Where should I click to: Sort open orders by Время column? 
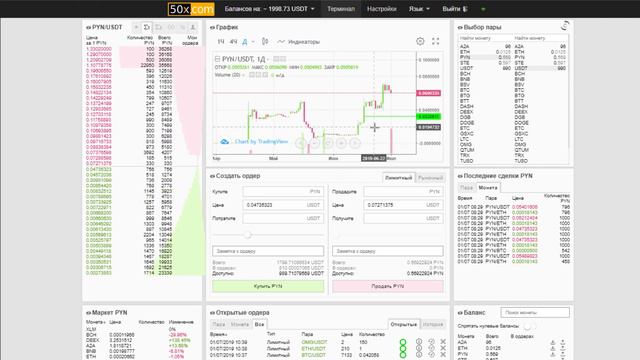click(217, 334)
